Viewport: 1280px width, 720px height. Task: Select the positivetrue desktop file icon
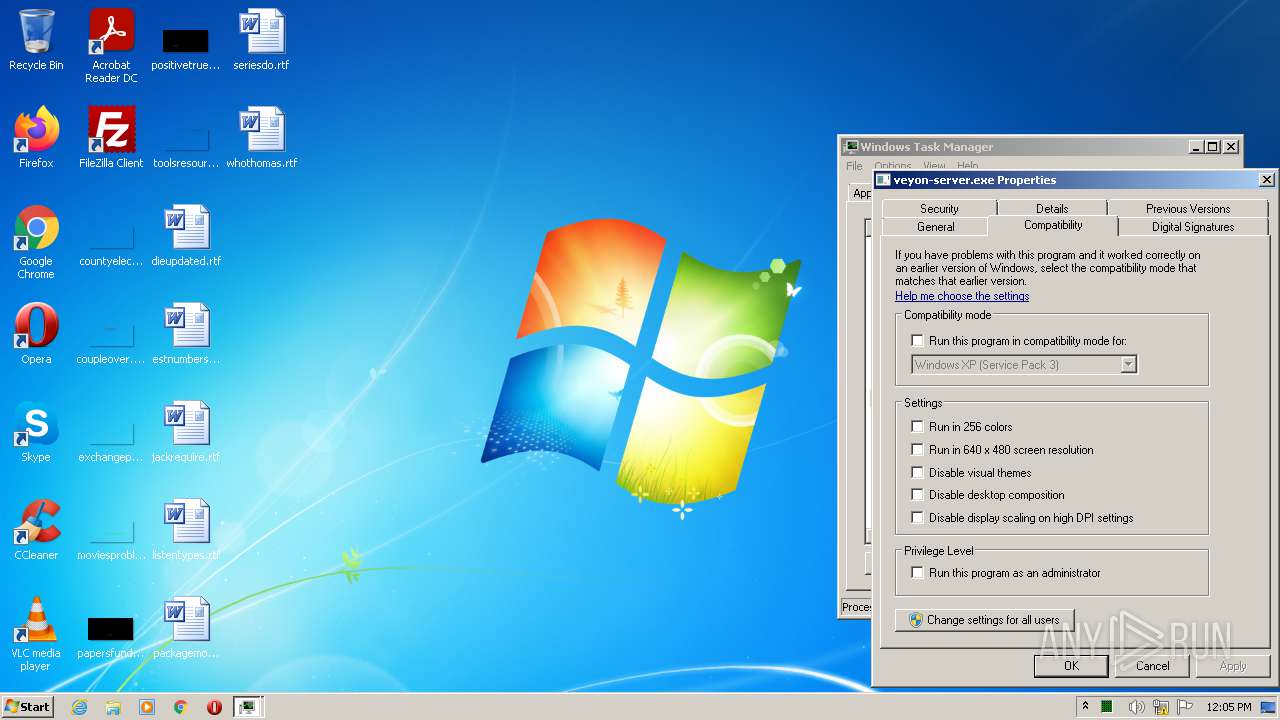186,46
